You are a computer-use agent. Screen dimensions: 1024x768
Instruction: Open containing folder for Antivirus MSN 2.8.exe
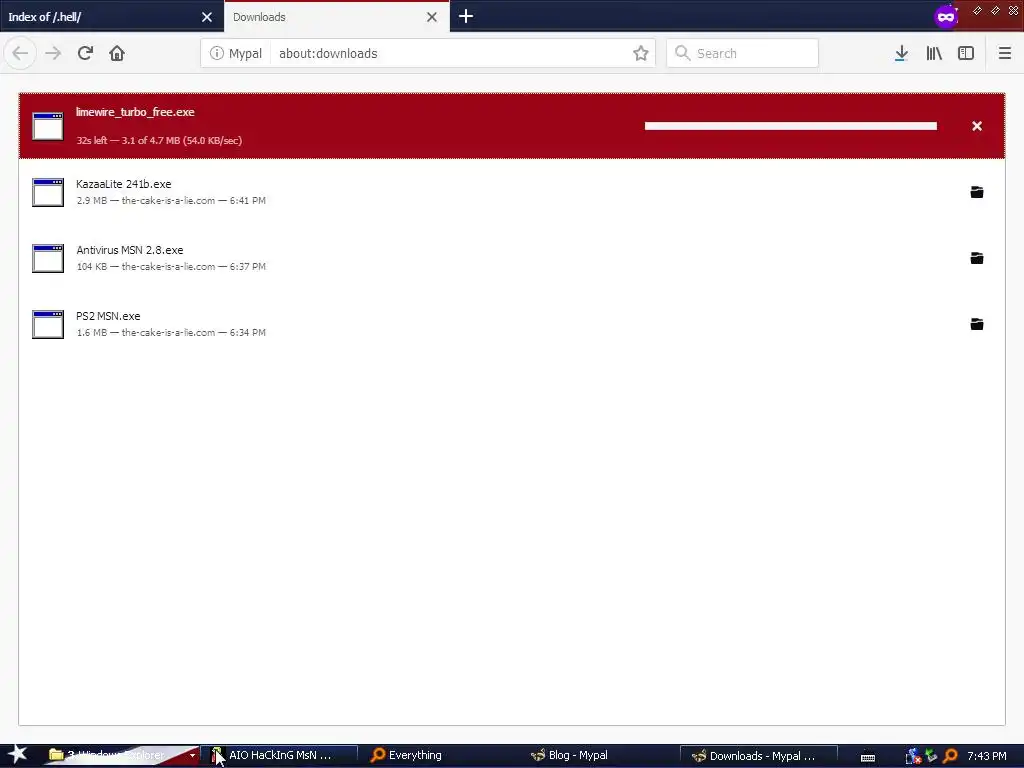point(977,258)
